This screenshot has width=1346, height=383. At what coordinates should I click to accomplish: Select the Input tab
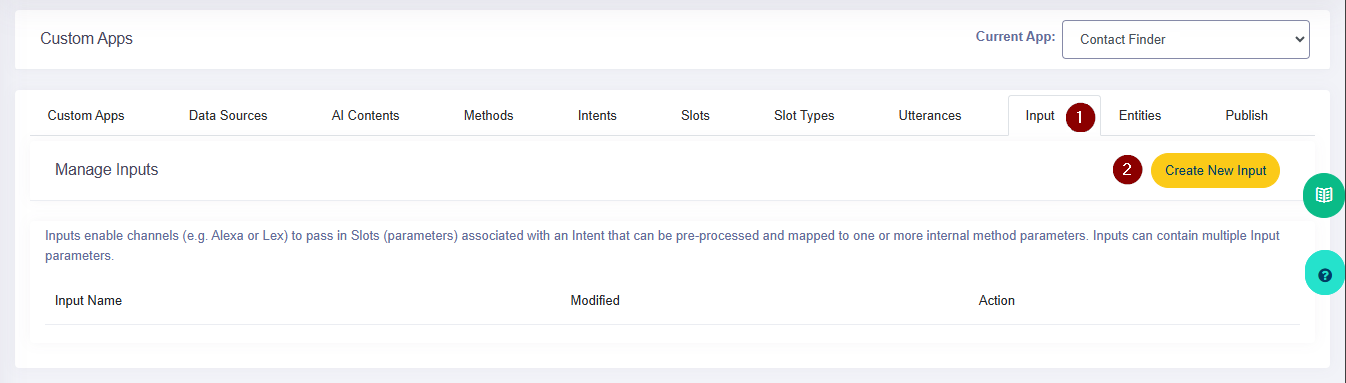1040,115
